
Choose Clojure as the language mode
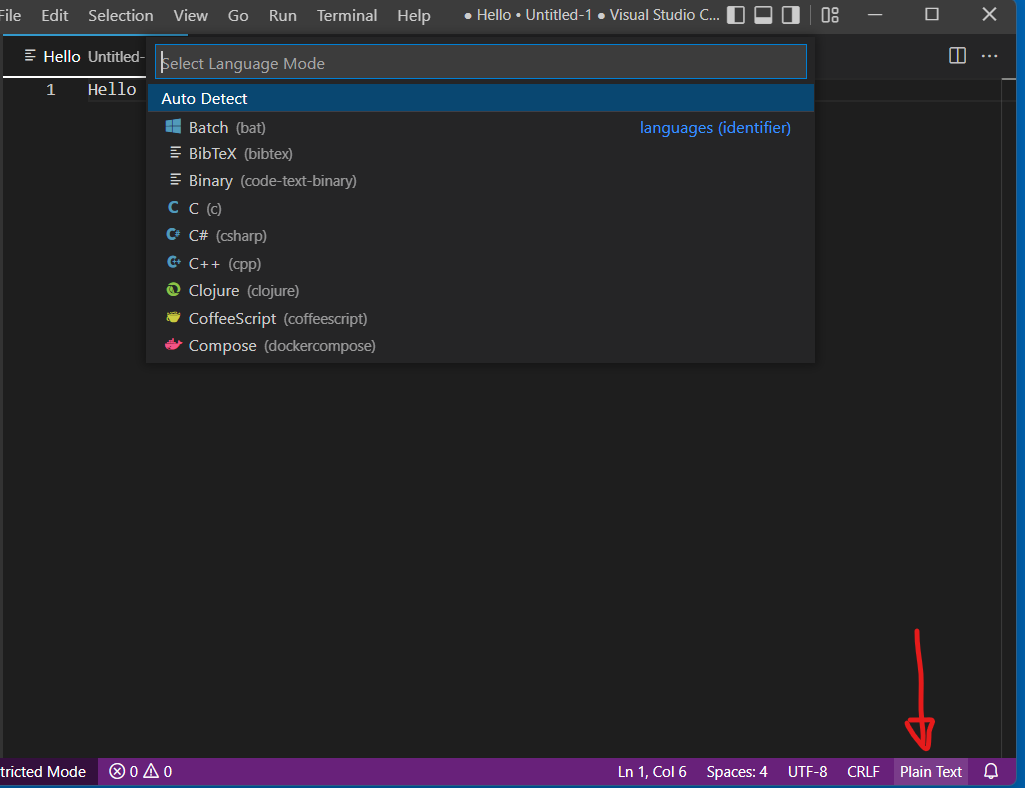(212, 290)
